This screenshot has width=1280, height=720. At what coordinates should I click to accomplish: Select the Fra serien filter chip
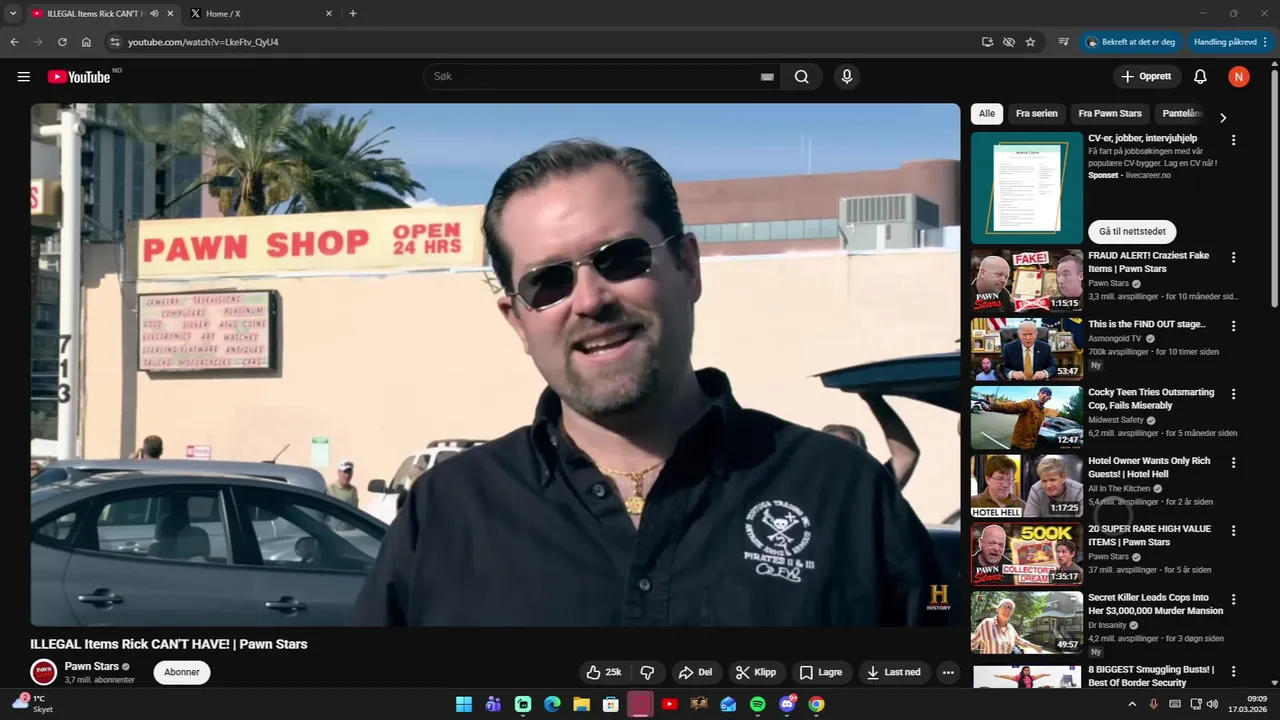(1037, 113)
